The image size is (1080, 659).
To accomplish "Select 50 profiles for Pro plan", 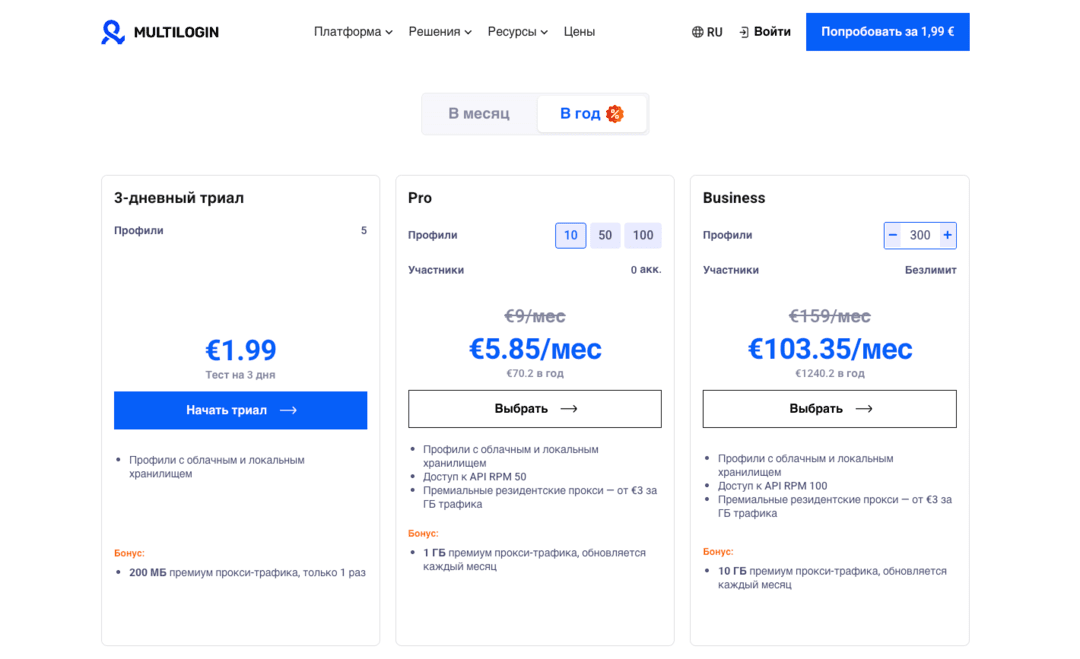I will (605, 236).
